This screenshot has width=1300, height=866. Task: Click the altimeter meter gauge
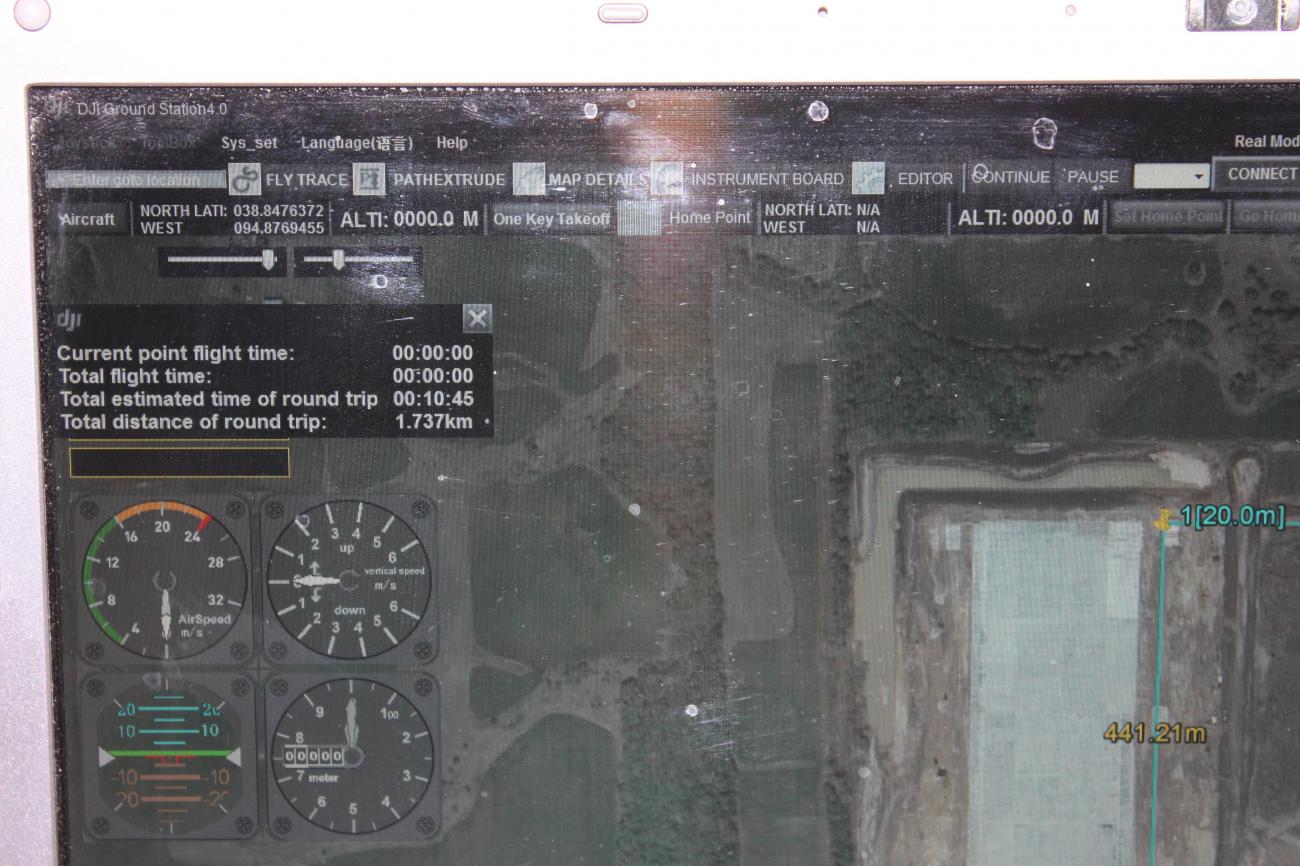point(350,756)
